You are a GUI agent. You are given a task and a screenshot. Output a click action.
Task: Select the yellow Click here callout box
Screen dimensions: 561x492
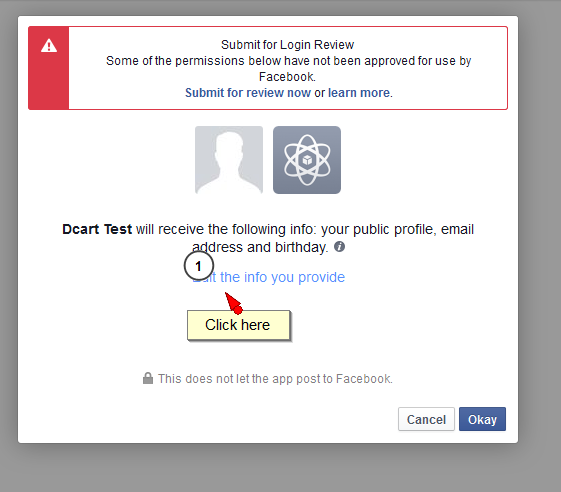(x=239, y=325)
